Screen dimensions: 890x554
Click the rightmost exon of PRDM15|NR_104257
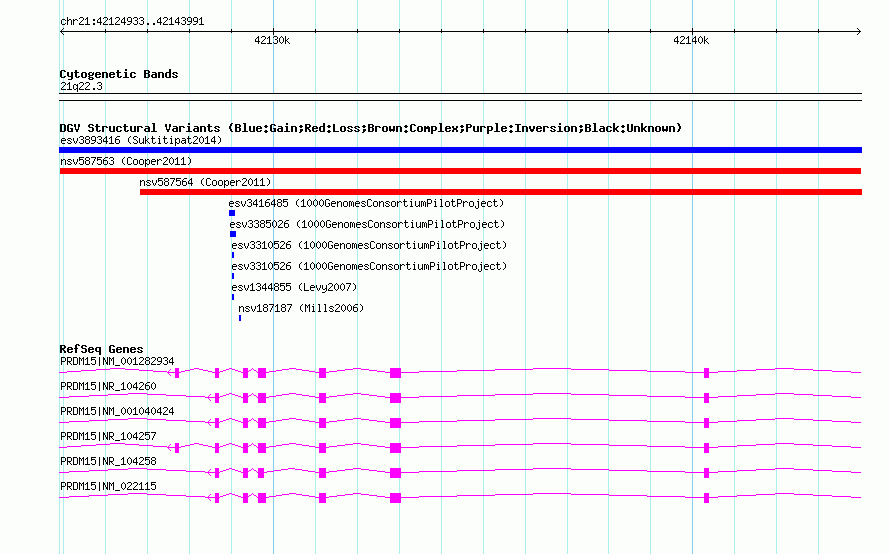707,448
